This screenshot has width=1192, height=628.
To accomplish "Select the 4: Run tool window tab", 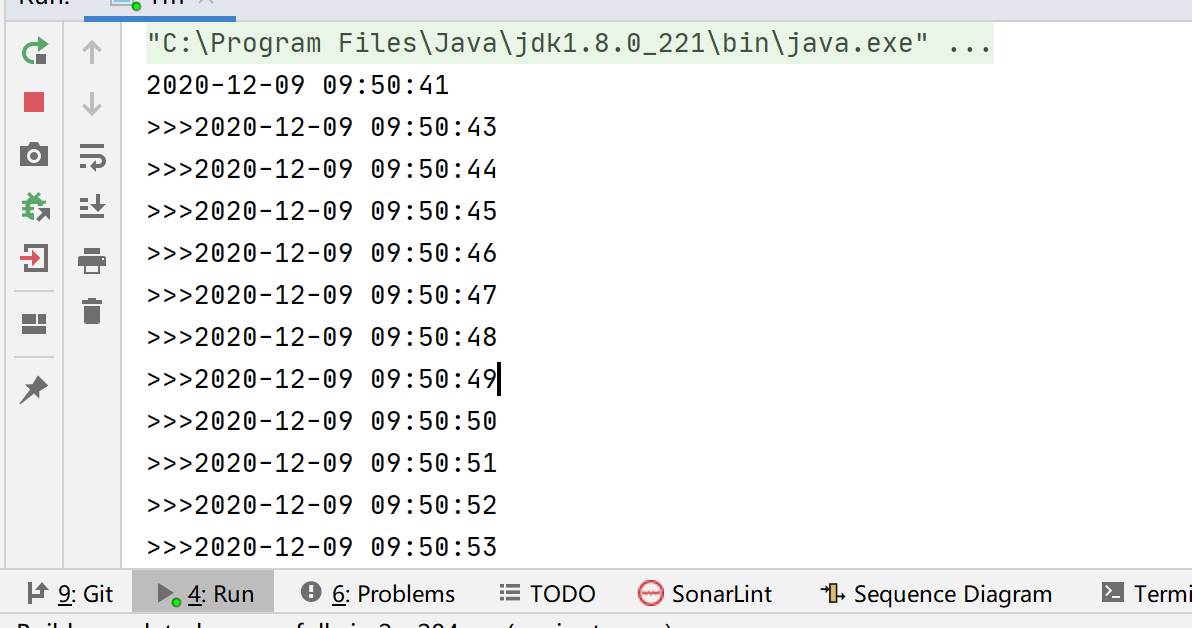I will [207, 594].
